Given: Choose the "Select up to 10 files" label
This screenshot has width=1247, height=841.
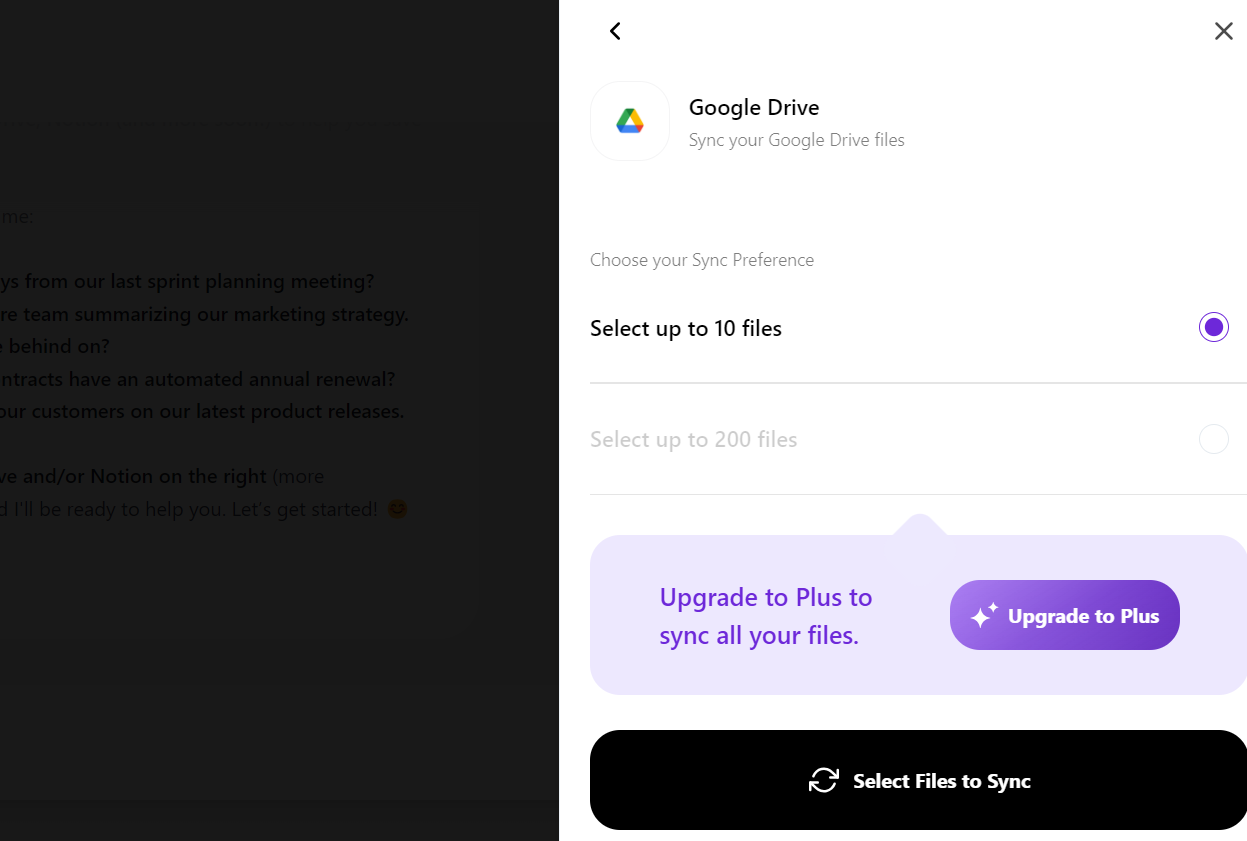Looking at the screenshot, I should coord(686,328).
